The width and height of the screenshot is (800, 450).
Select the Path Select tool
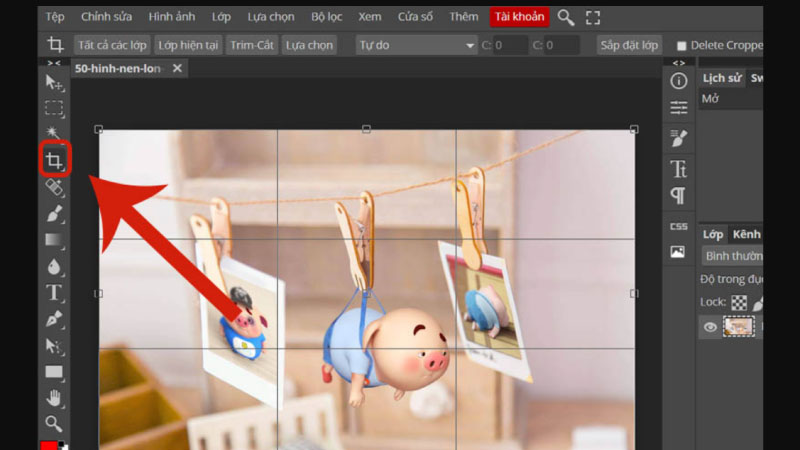pyautogui.click(x=54, y=346)
